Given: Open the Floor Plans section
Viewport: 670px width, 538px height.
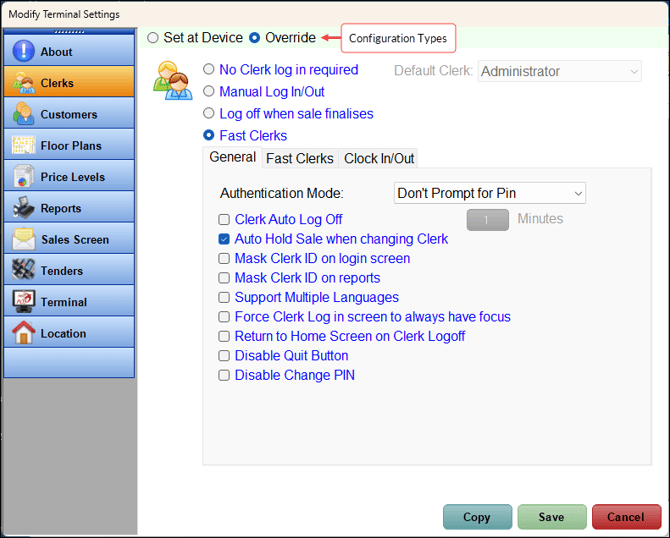Looking at the screenshot, I should 69,145.
